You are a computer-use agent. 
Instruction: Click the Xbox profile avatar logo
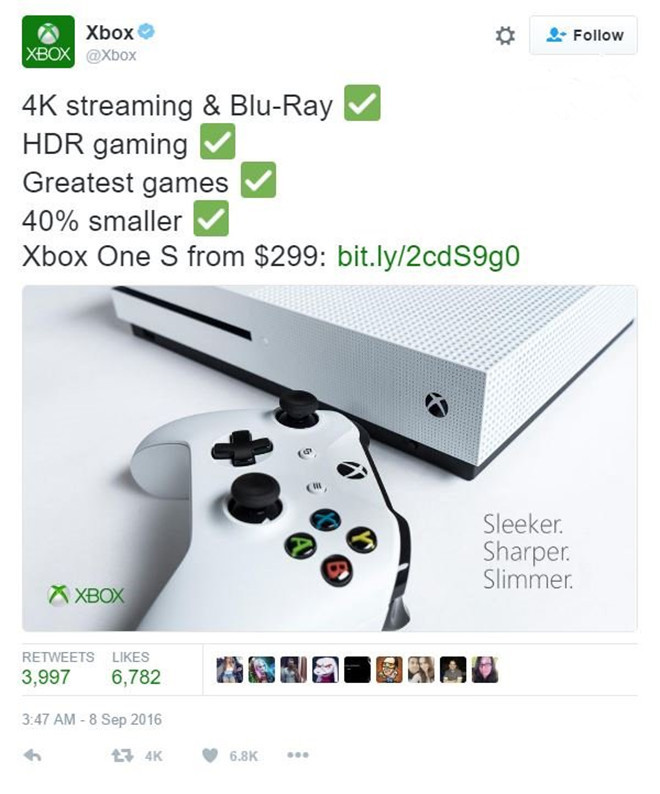48,42
